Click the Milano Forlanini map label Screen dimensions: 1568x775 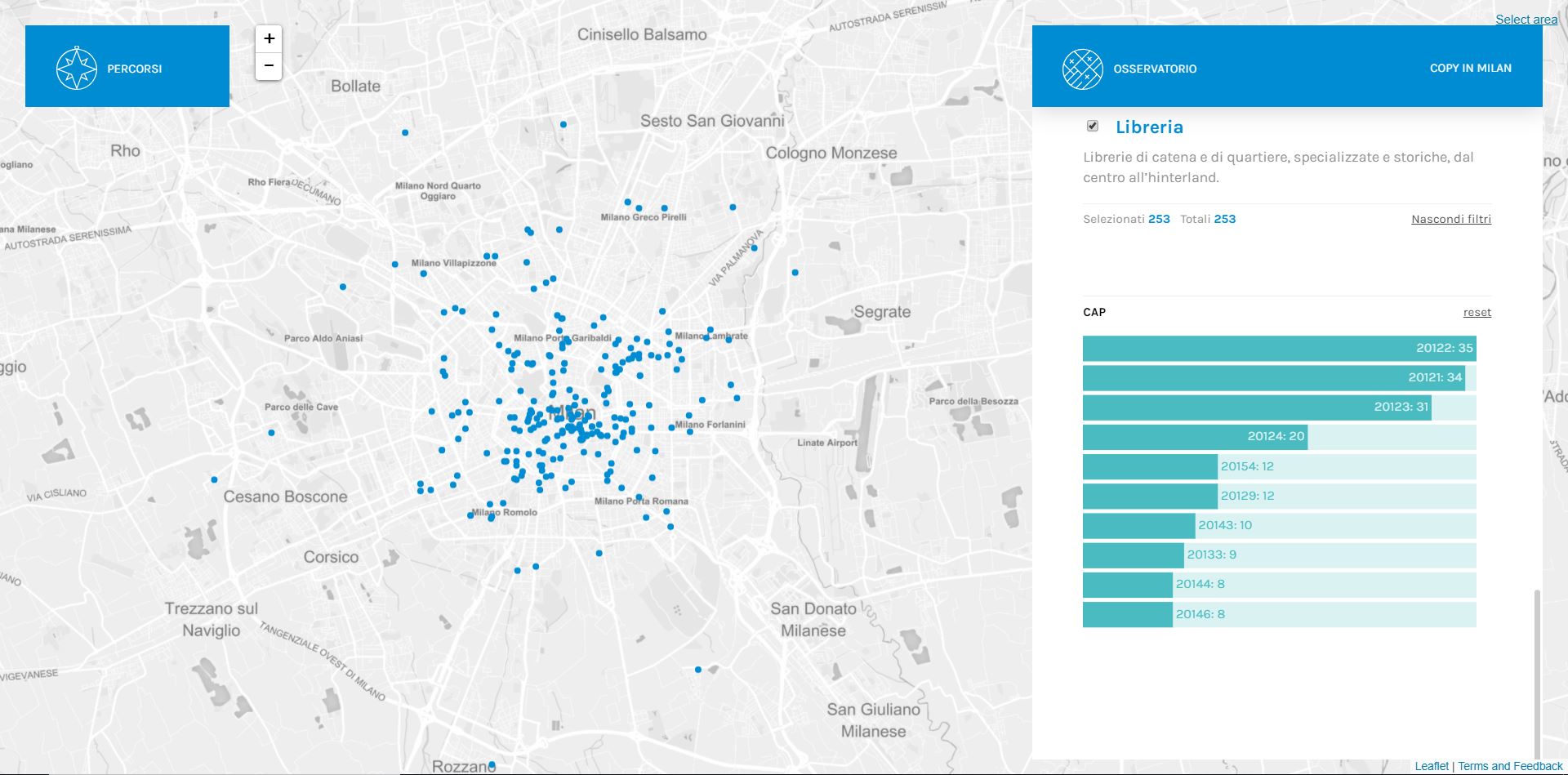(x=710, y=425)
